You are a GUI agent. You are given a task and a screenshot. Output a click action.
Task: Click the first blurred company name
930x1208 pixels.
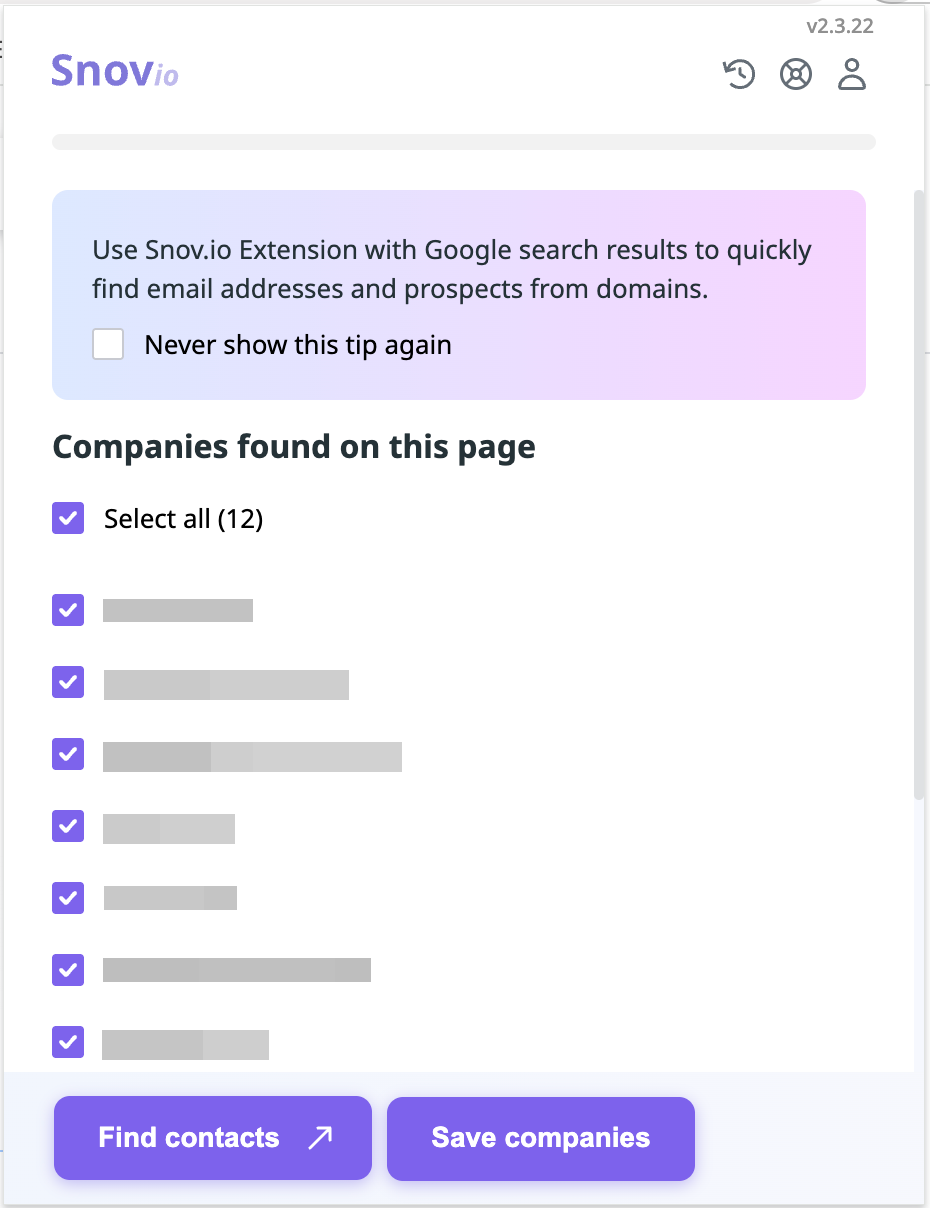tap(178, 610)
